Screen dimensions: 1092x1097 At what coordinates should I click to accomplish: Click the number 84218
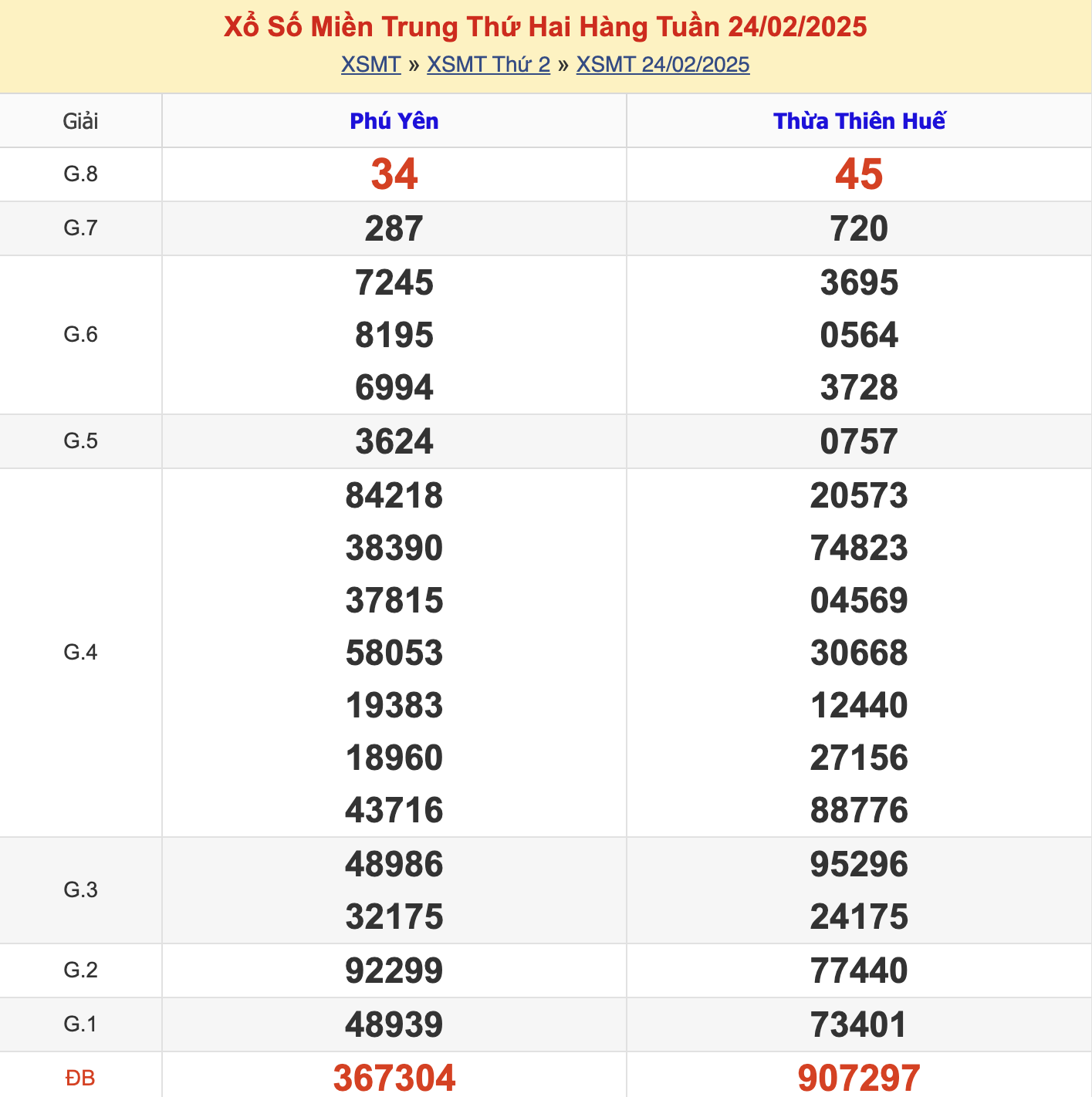tap(394, 495)
